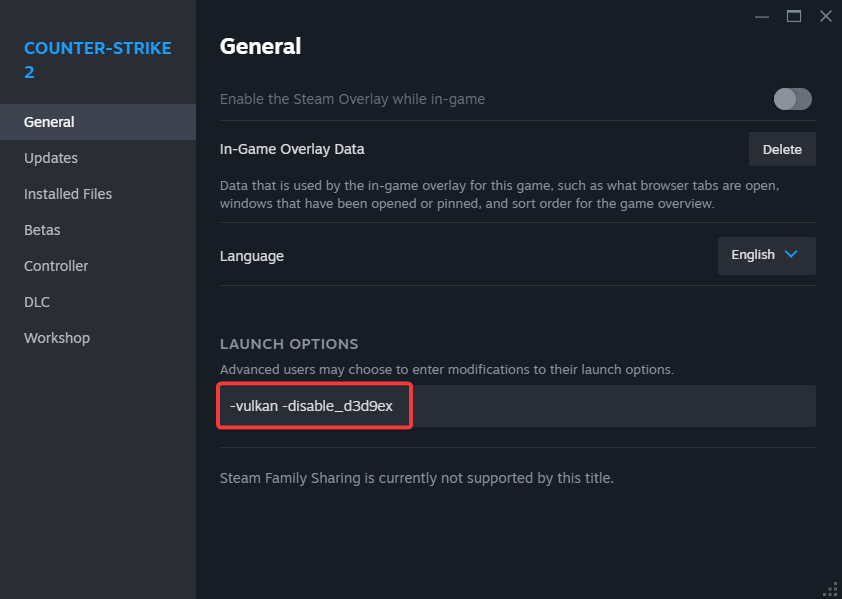Open the Workshop section
Screen dimensions: 842x599
point(57,338)
